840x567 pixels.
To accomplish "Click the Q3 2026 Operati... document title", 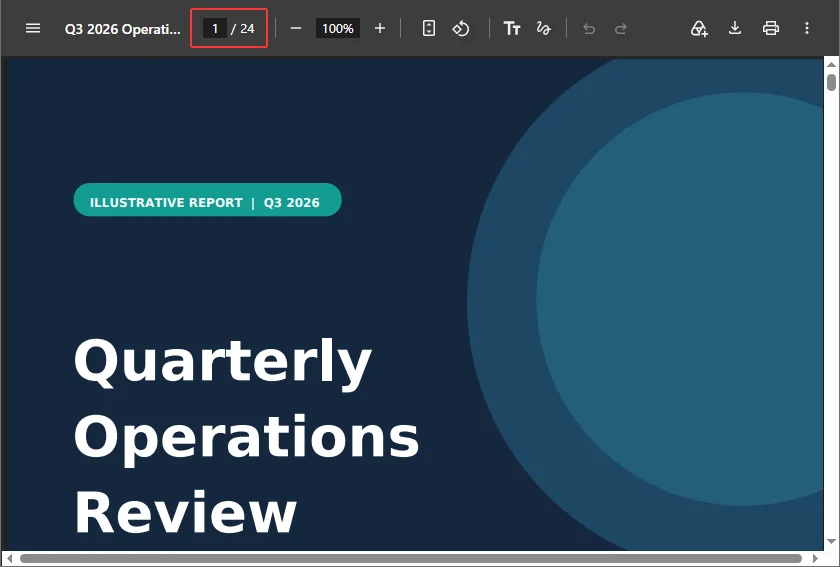I will click(x=123, y=29).
